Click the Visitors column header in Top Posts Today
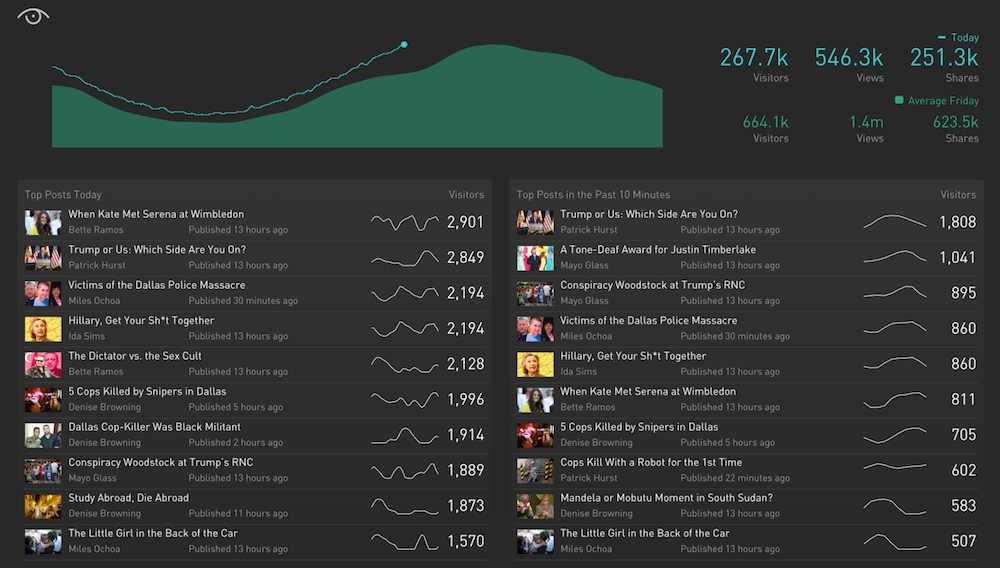 pyautogui.click(x=466, y=195)
